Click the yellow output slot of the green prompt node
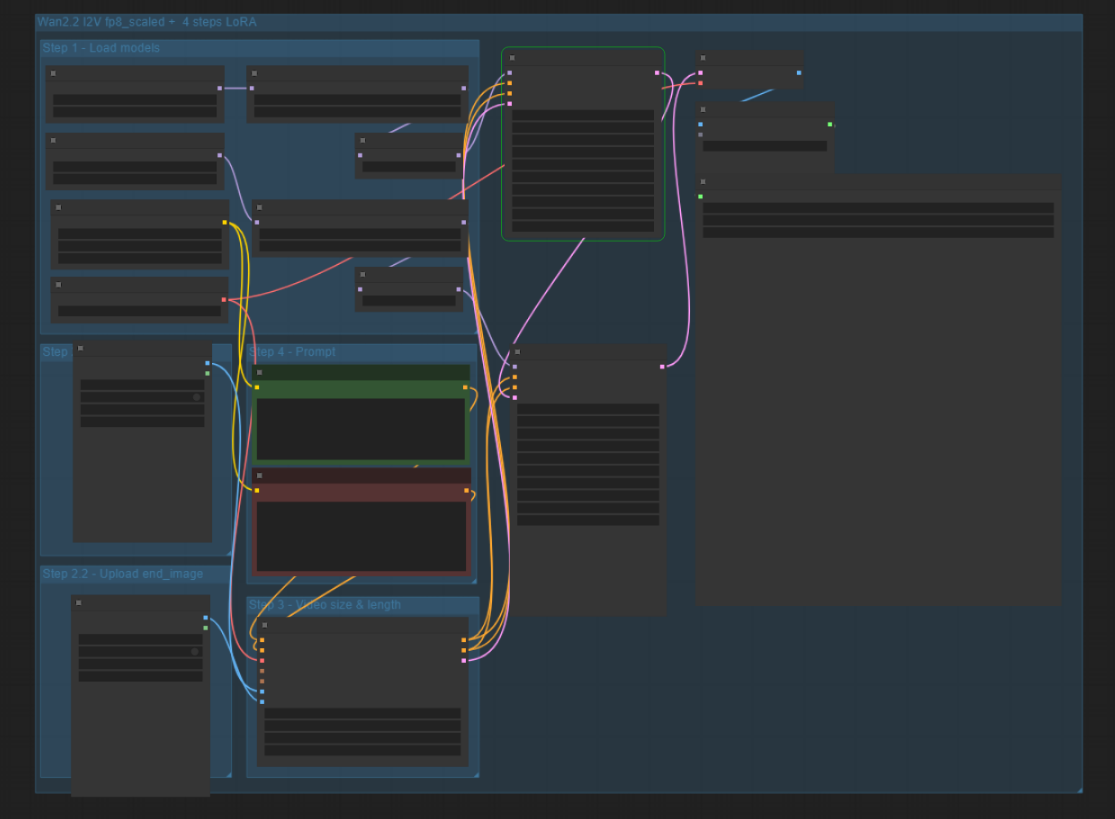 (466, 387)
